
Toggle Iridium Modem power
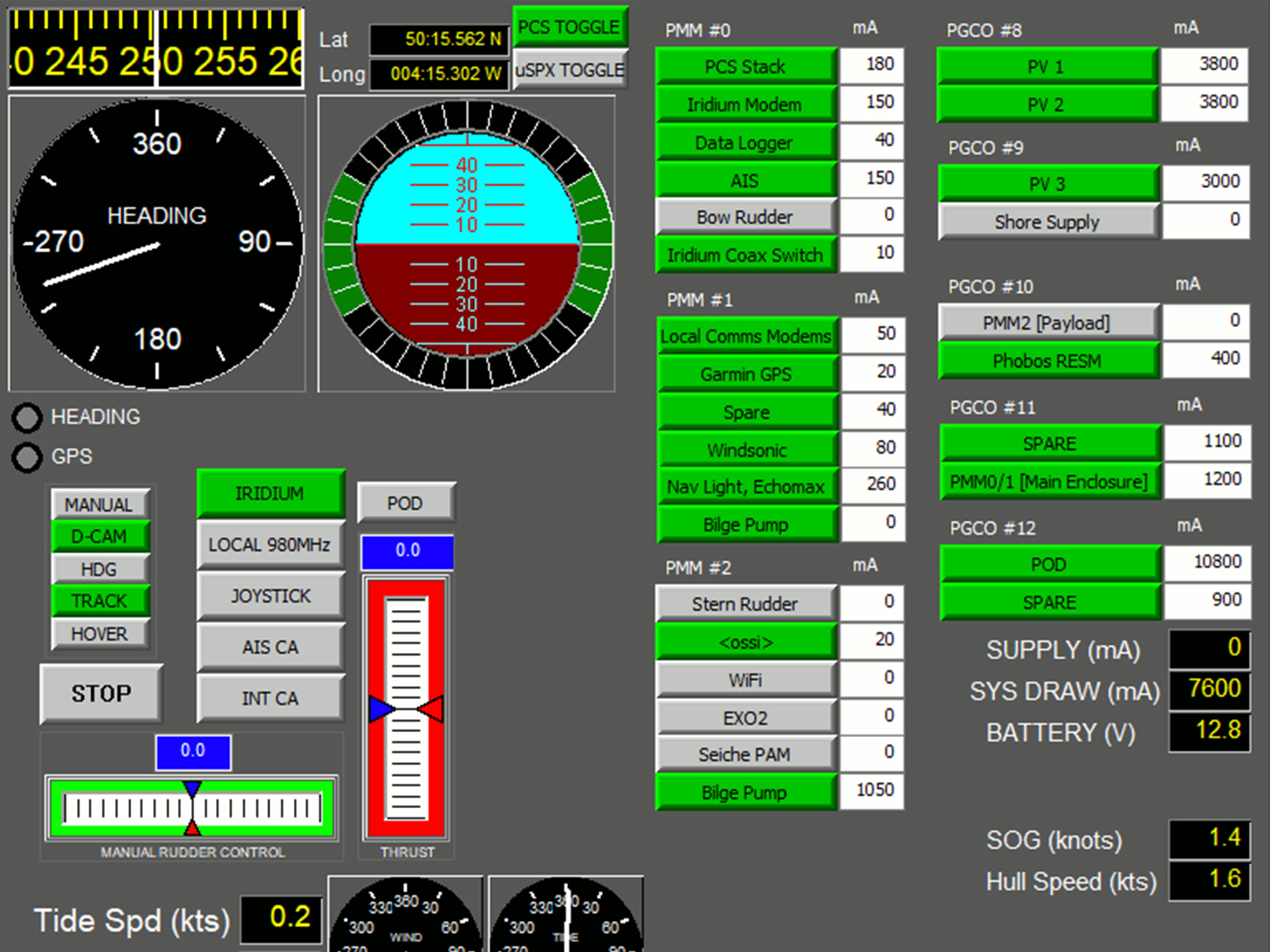click(x=746, y=104)
